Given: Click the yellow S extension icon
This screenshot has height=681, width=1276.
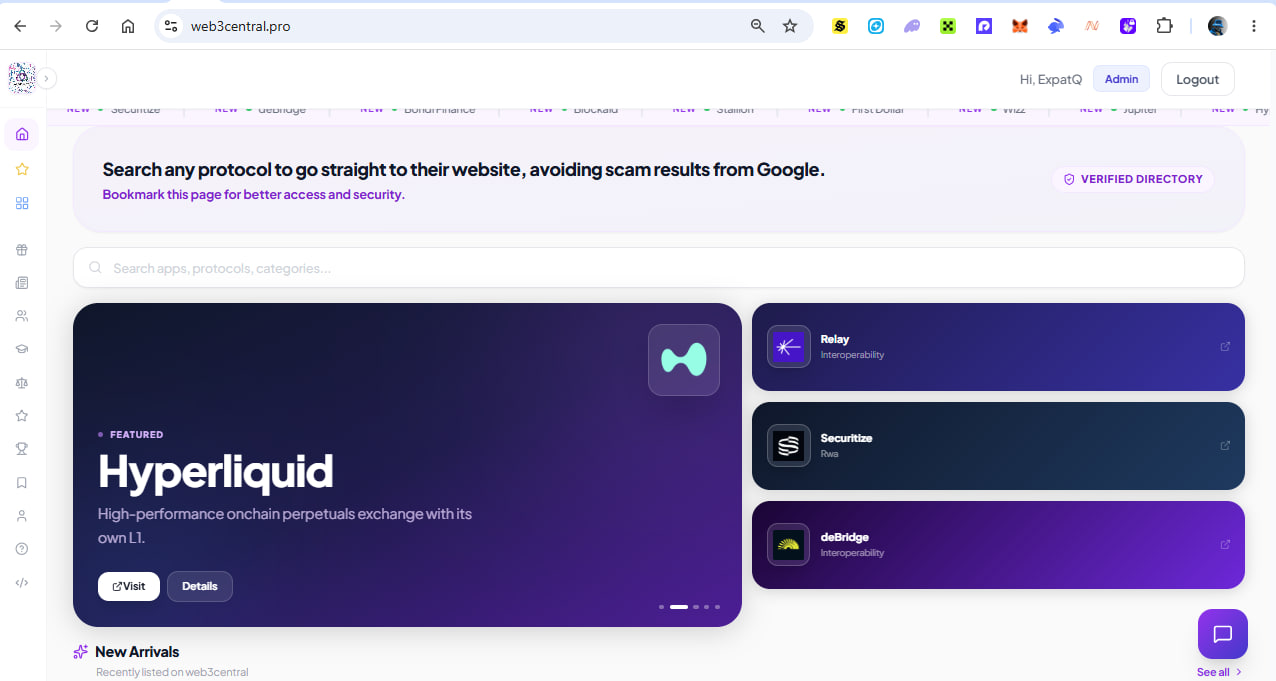Looking at the screenshot, I should point(840,26).
